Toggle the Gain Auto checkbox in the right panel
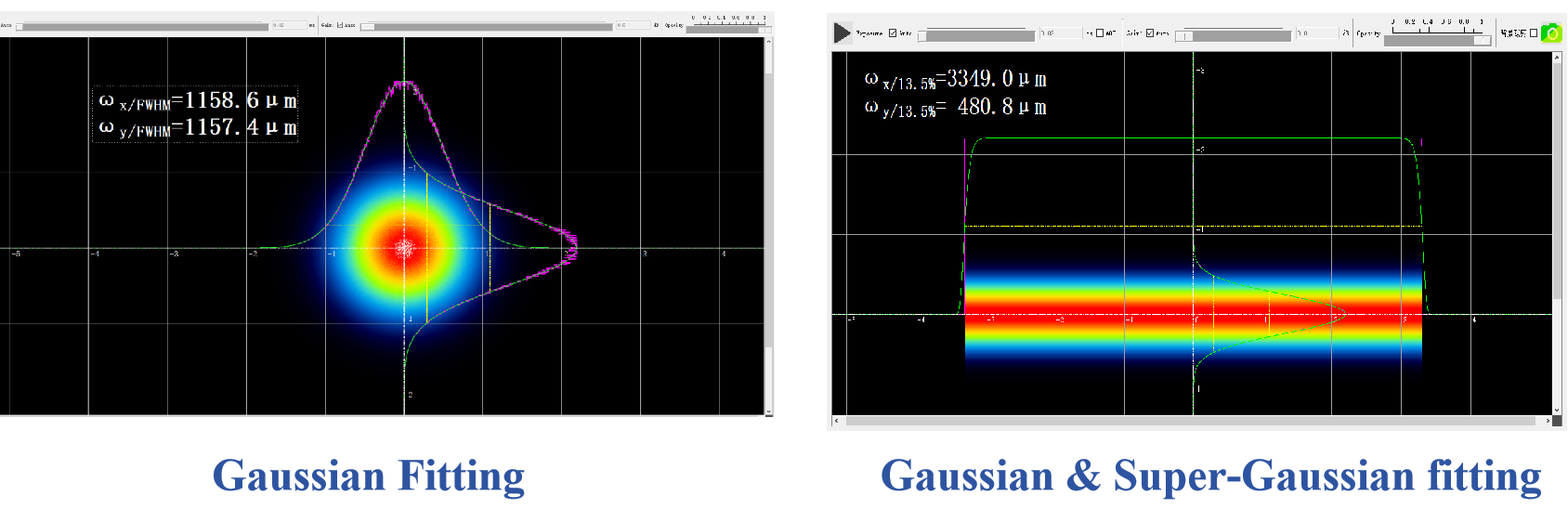Screen dimensions: 1568x509 coord(1150,33)
